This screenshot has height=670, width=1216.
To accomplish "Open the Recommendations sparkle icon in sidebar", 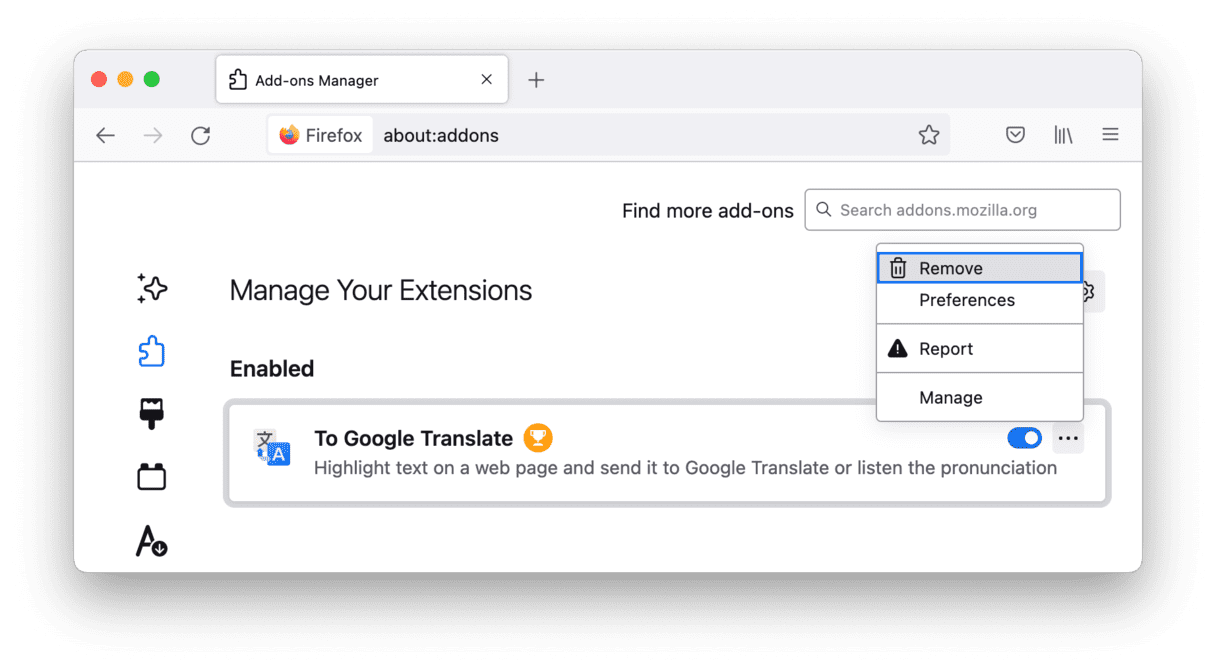I will point(152,289).
